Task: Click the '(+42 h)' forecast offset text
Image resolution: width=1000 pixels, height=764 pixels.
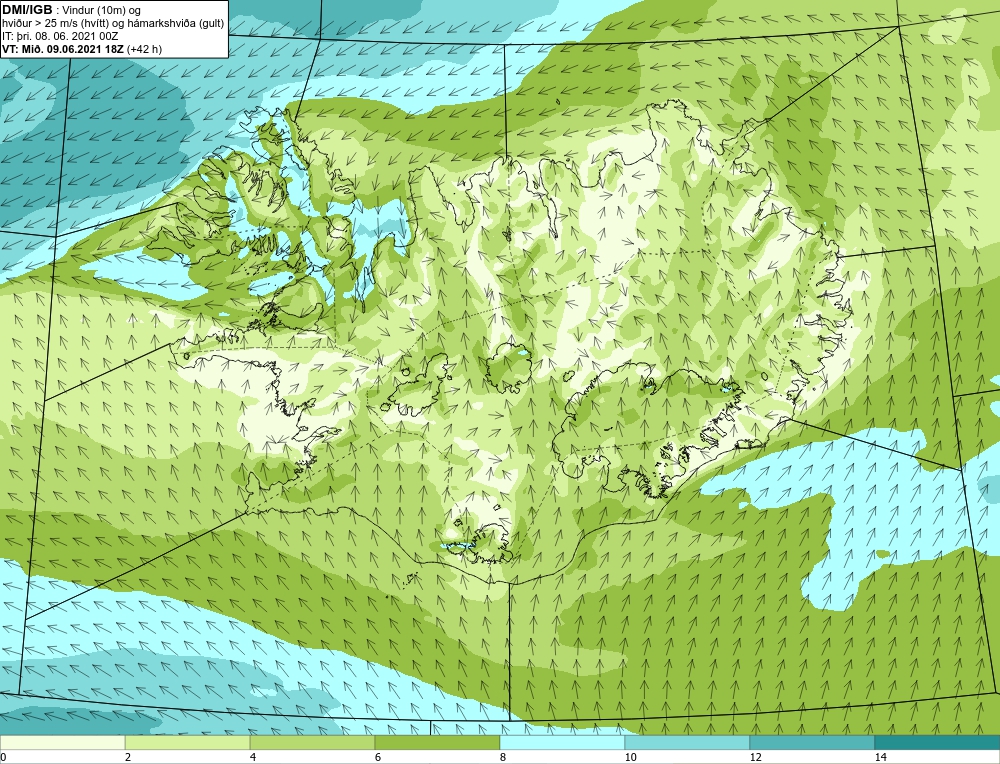Action: 145,49
